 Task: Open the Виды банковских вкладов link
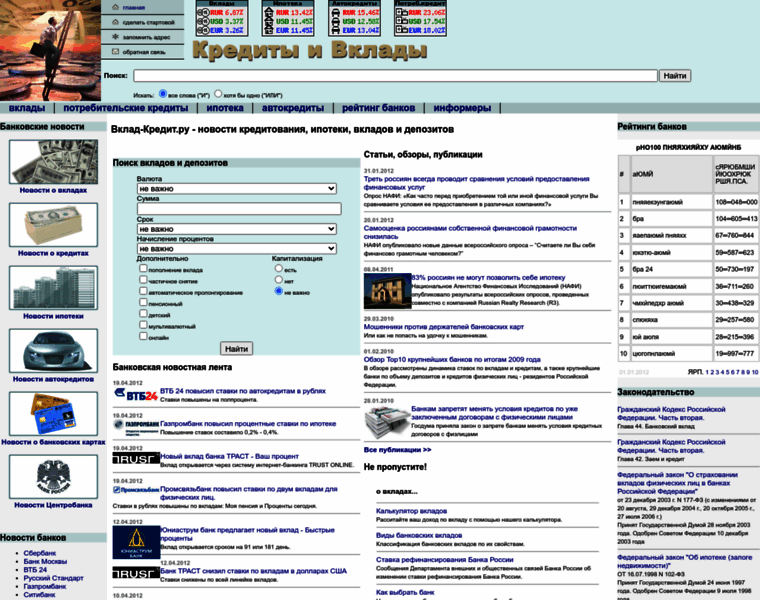[419, 535]
